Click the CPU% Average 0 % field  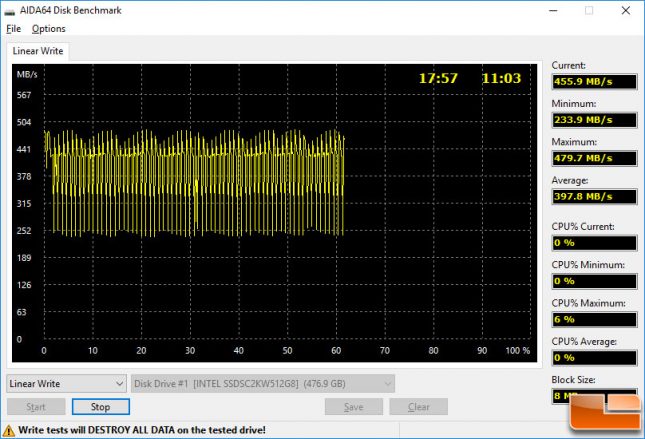pyautogui.click(x=594, y=358)
